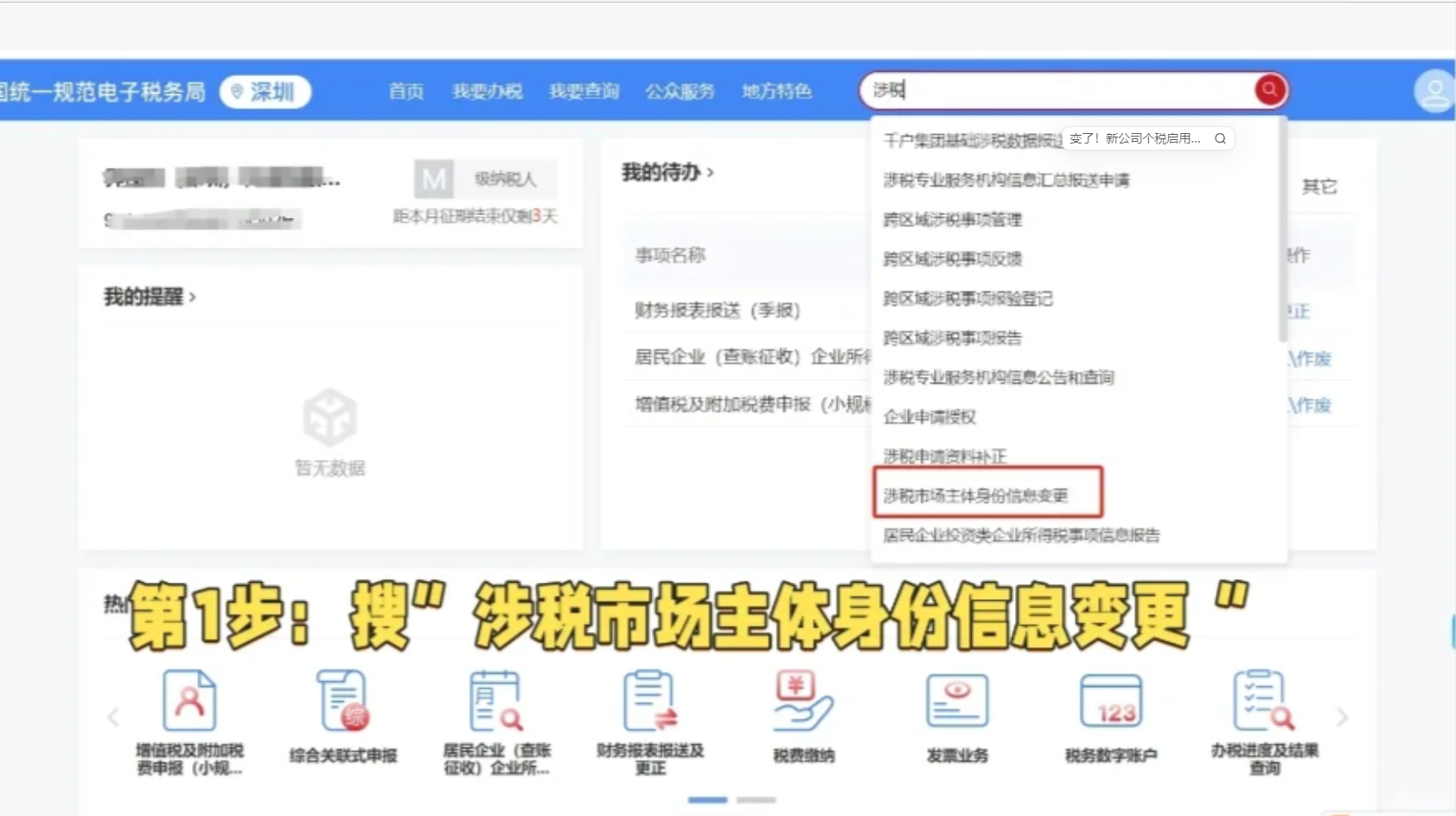
Task: Open 财务报表报送及更正 icon
Action: point(650,701)
